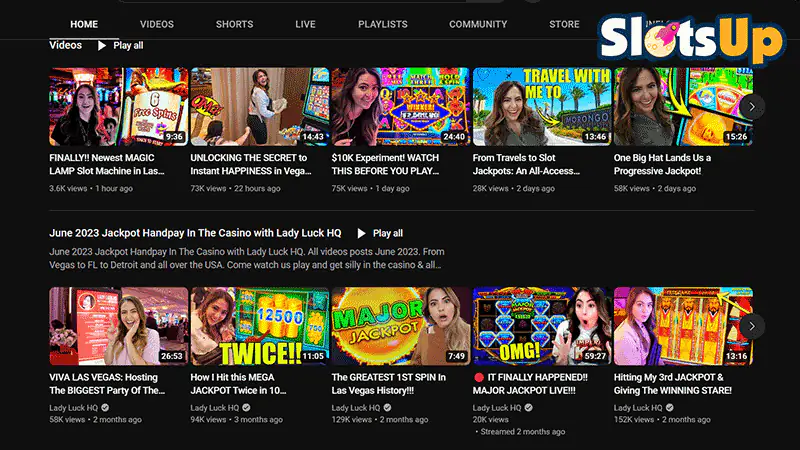Open OMG! 59:27 live stream thumbnail

(x=542, y=326)
